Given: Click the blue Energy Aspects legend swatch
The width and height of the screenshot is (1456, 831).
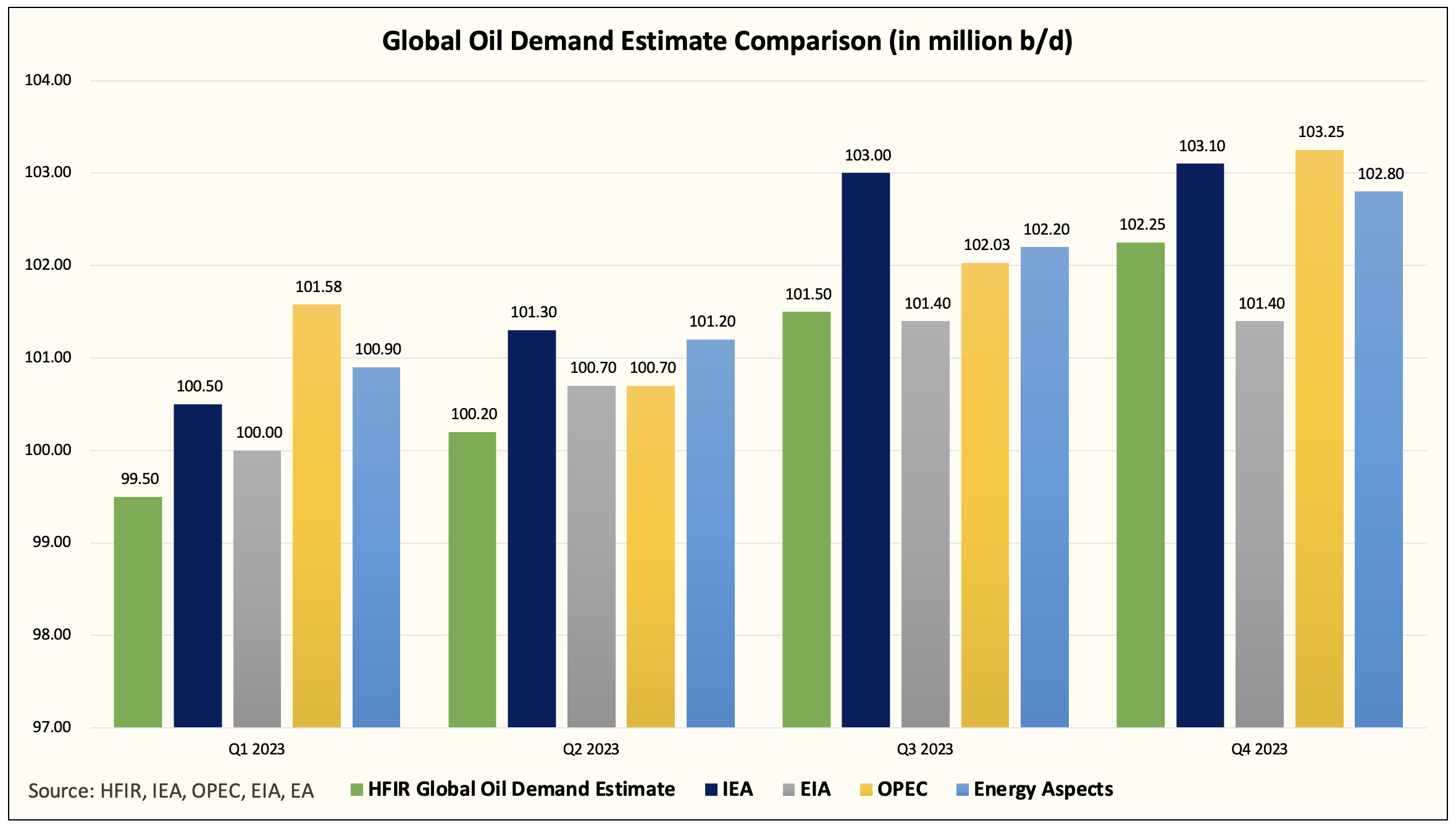Looking at the screenshot, I should (x=962, y=790).
